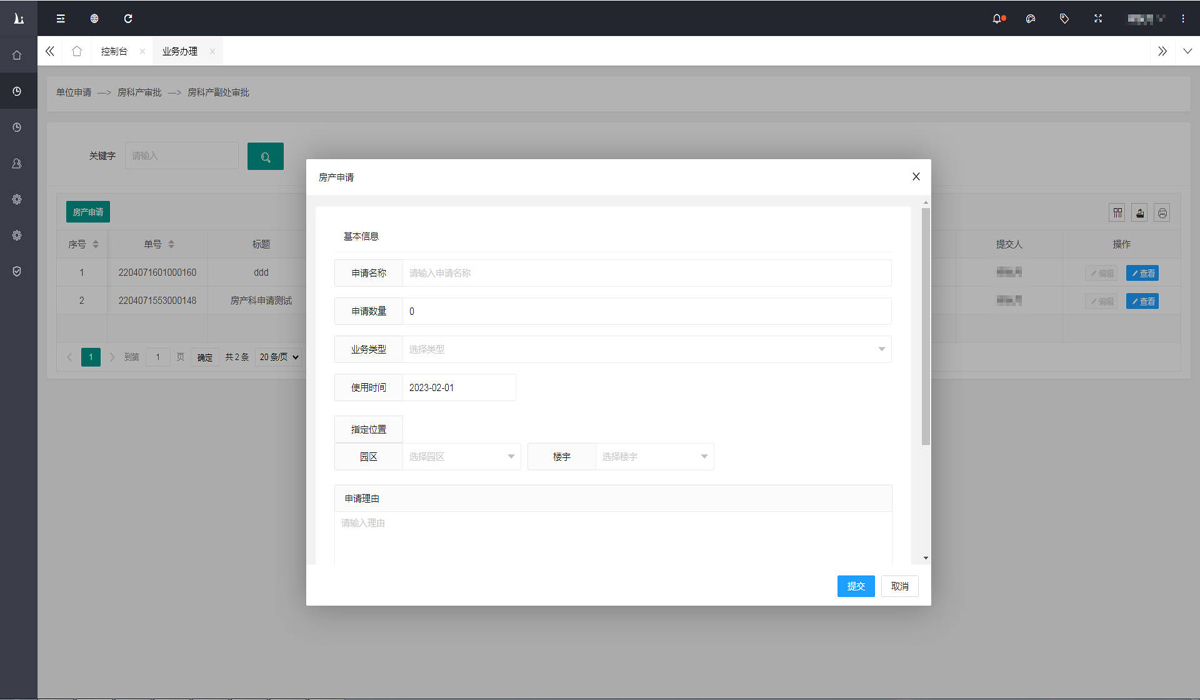Click the globe icon in header
1200x700 pixels.
coord(94,18)
